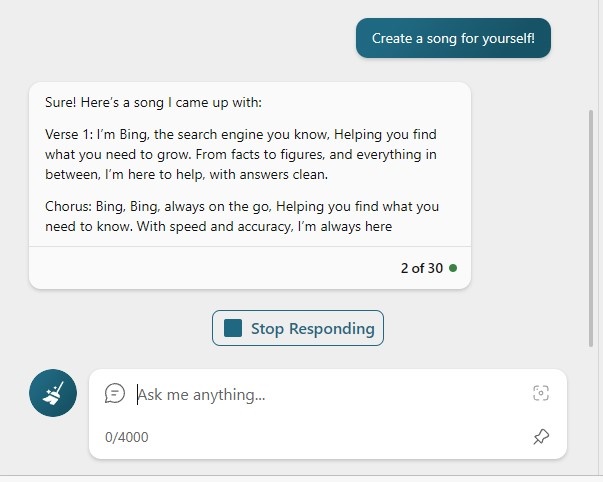Stop the reply via the Stop Responding label
603x482 pixels.
(313, 329)
